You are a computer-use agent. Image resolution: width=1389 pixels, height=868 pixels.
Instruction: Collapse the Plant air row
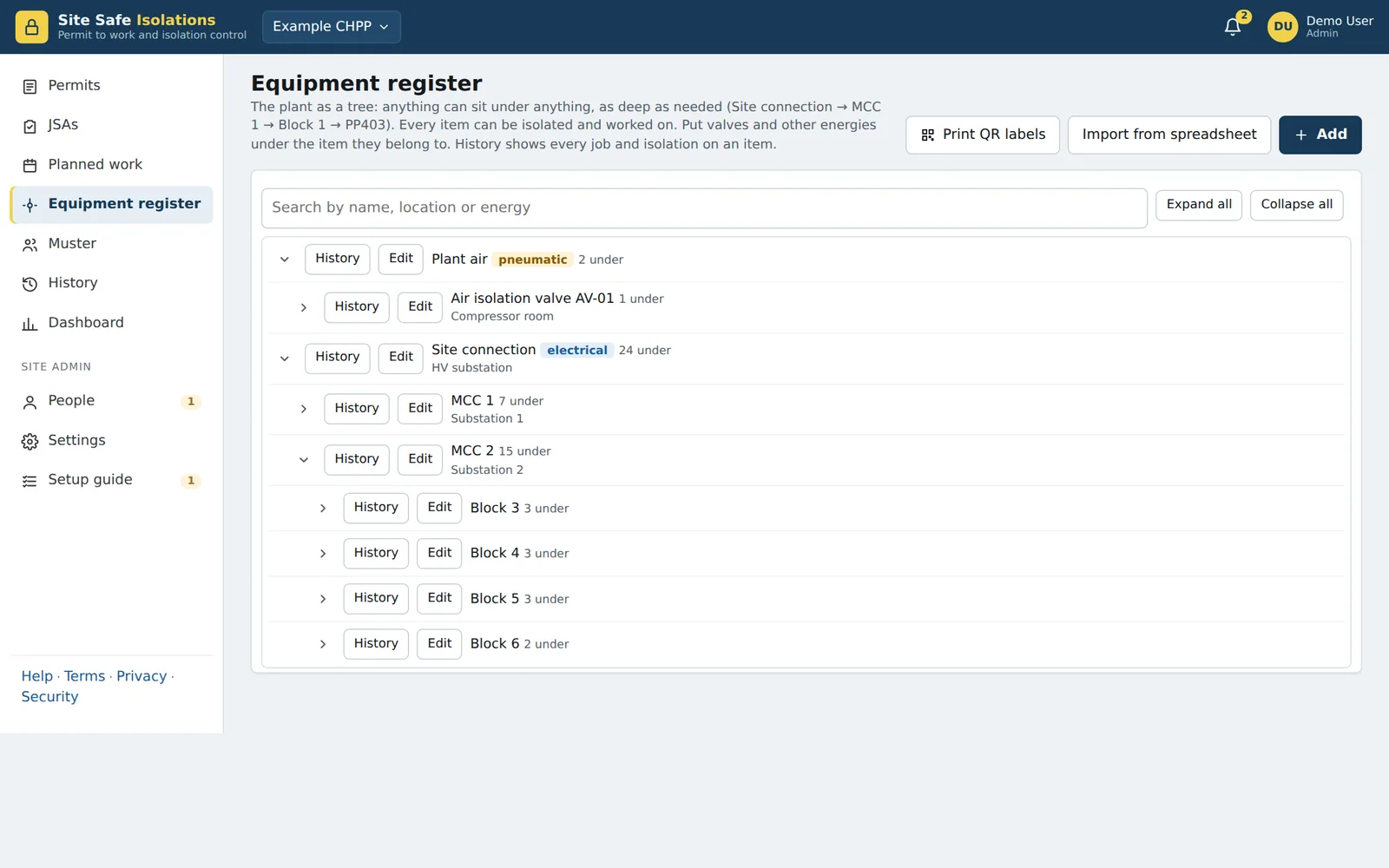[x=285, y=260]
